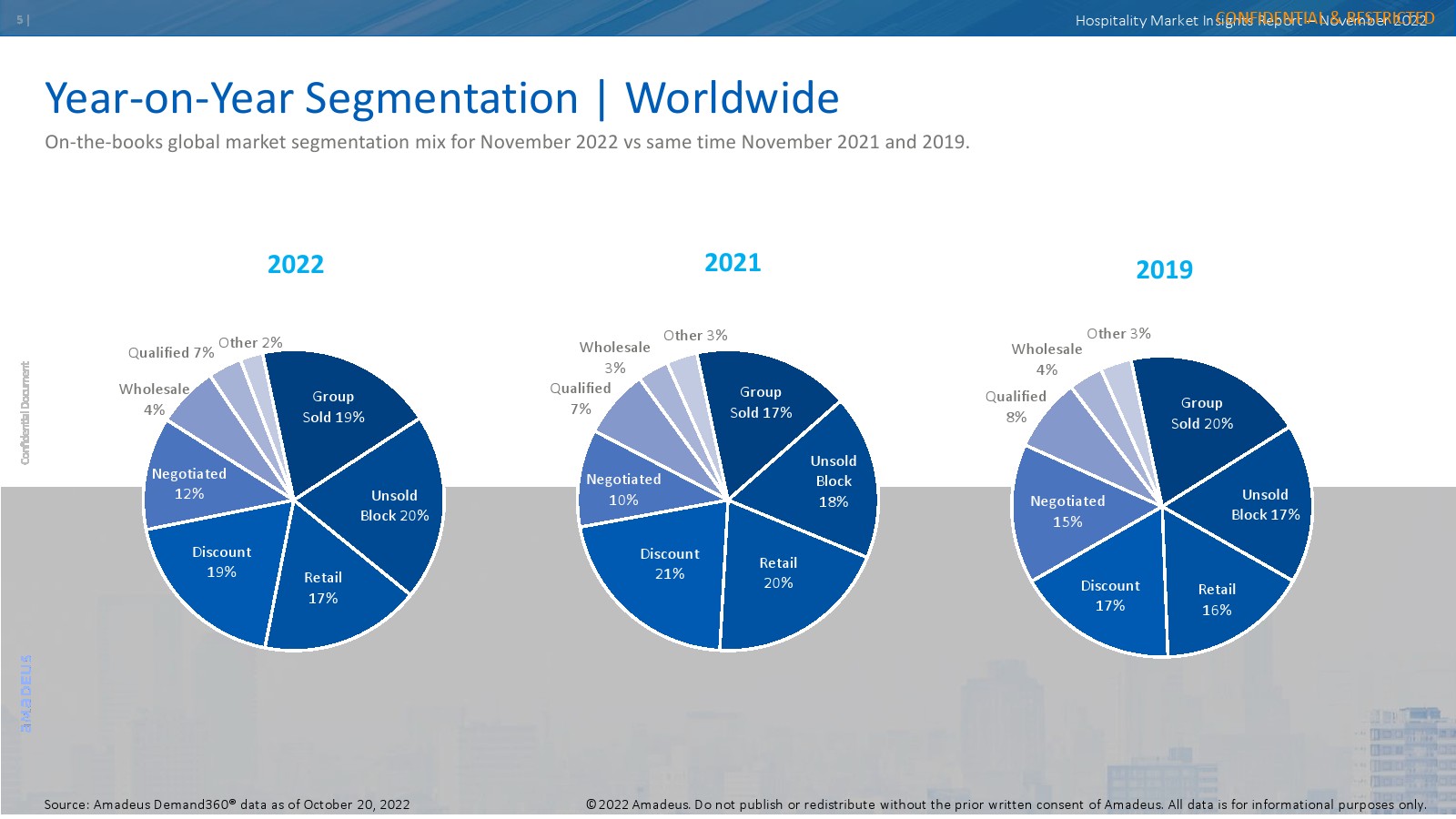Click the Discount 19% slice in 2022 chart
This screenshot has width=1456, height=819.
[x=221, y=562]
